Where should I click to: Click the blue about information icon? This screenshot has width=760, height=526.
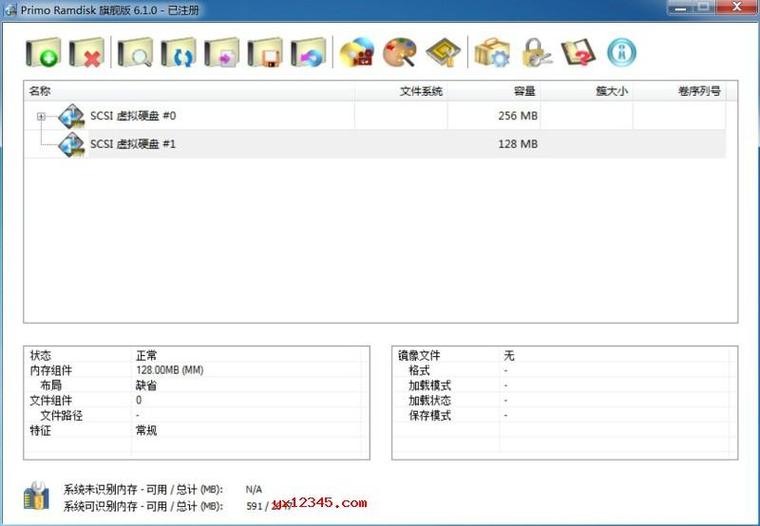621,52
